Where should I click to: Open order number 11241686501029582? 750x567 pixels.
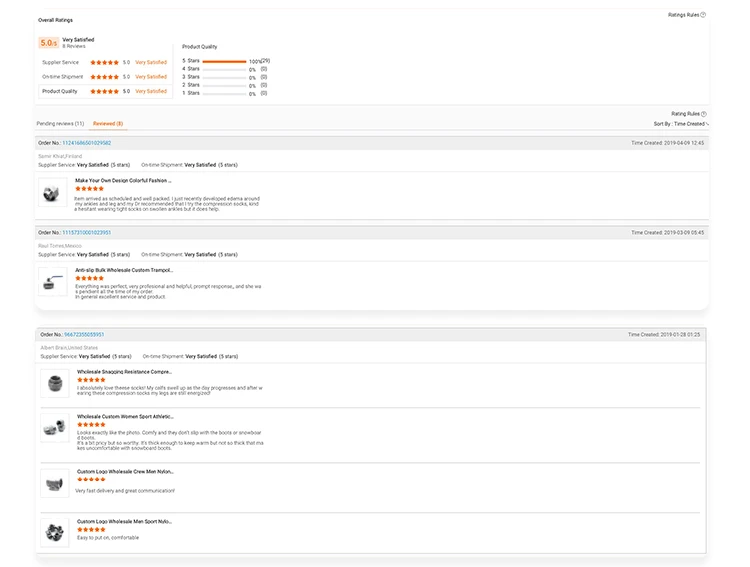click(87, 143)
